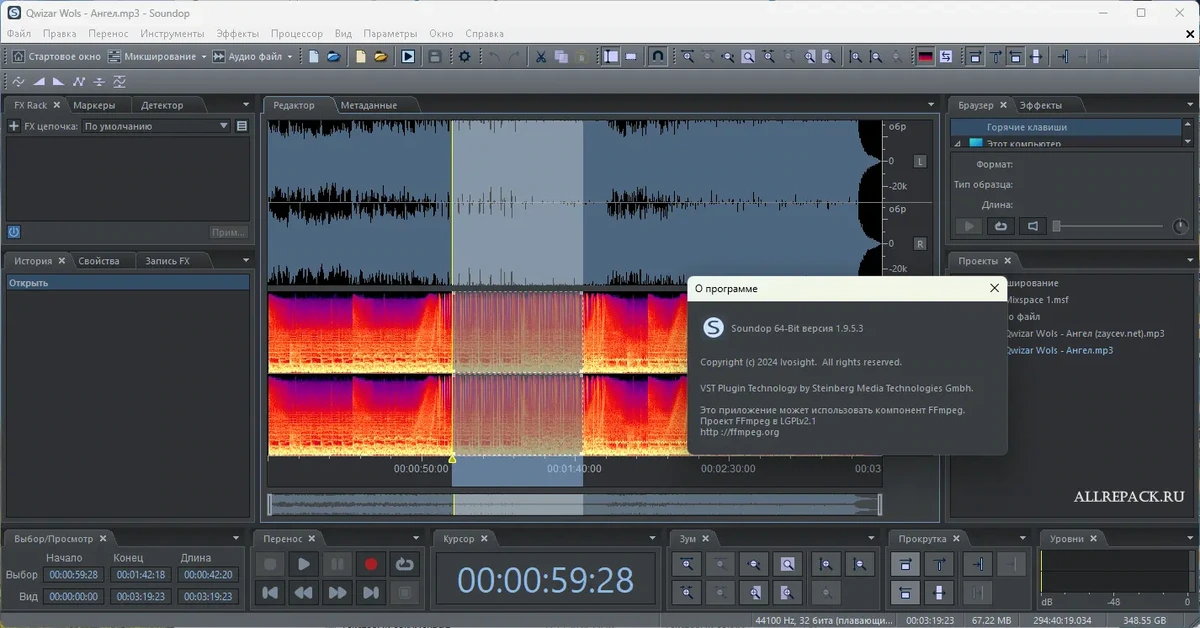
Task: Click the fast forward transport button
Action: coord(337,593)
